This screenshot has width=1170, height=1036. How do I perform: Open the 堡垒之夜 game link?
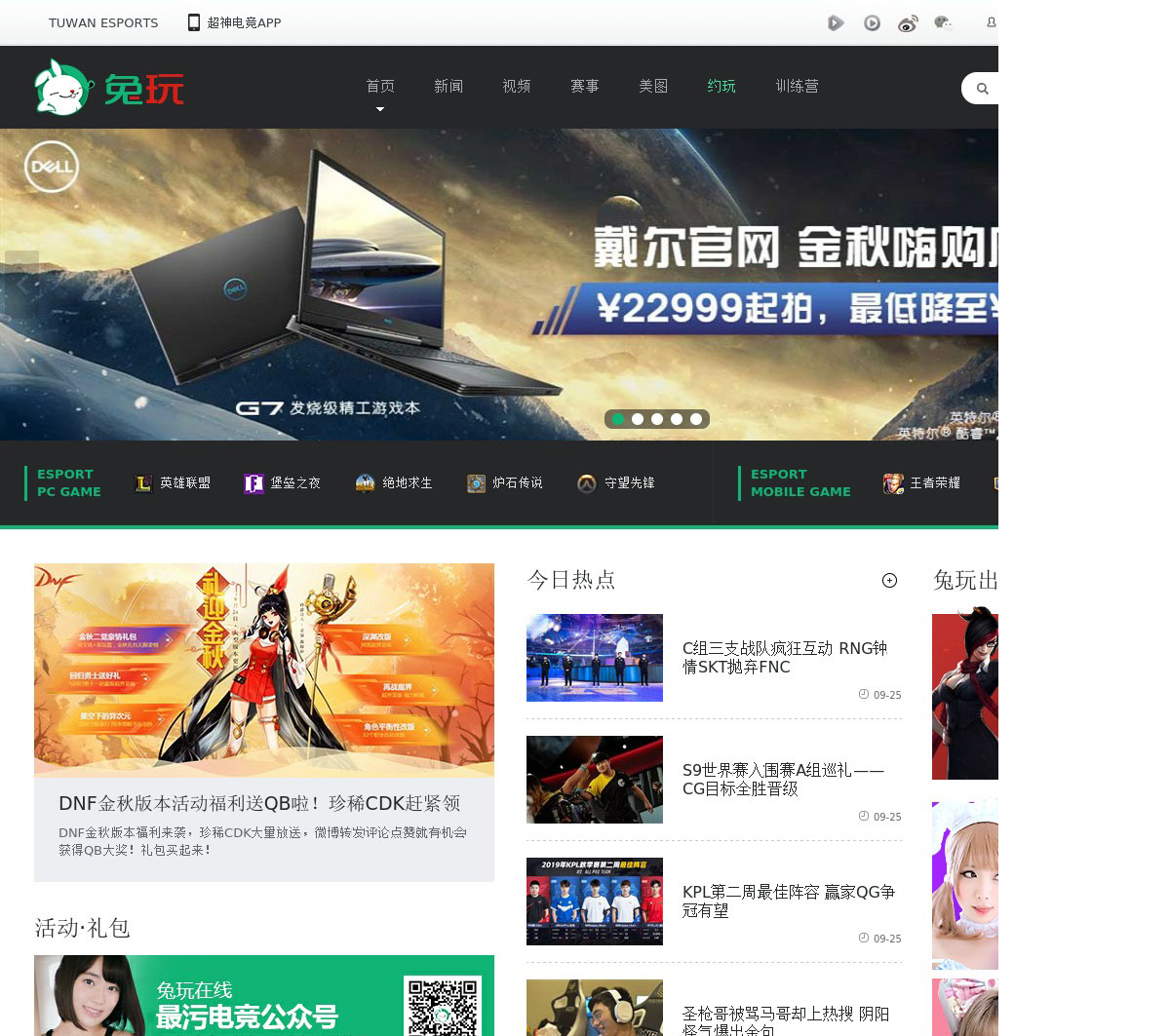point(295,483)
